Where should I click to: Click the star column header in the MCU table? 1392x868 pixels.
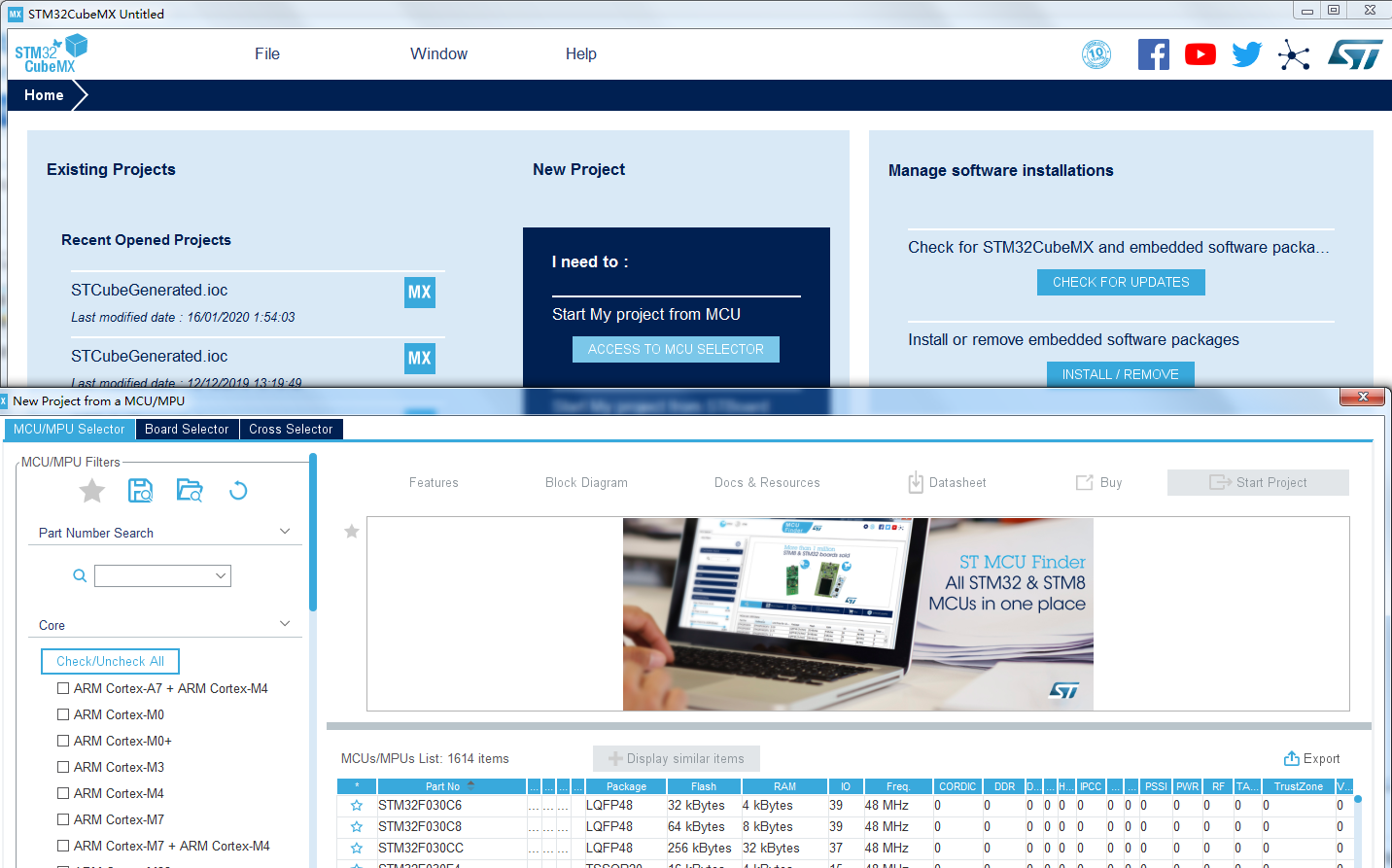pos(357,786)
